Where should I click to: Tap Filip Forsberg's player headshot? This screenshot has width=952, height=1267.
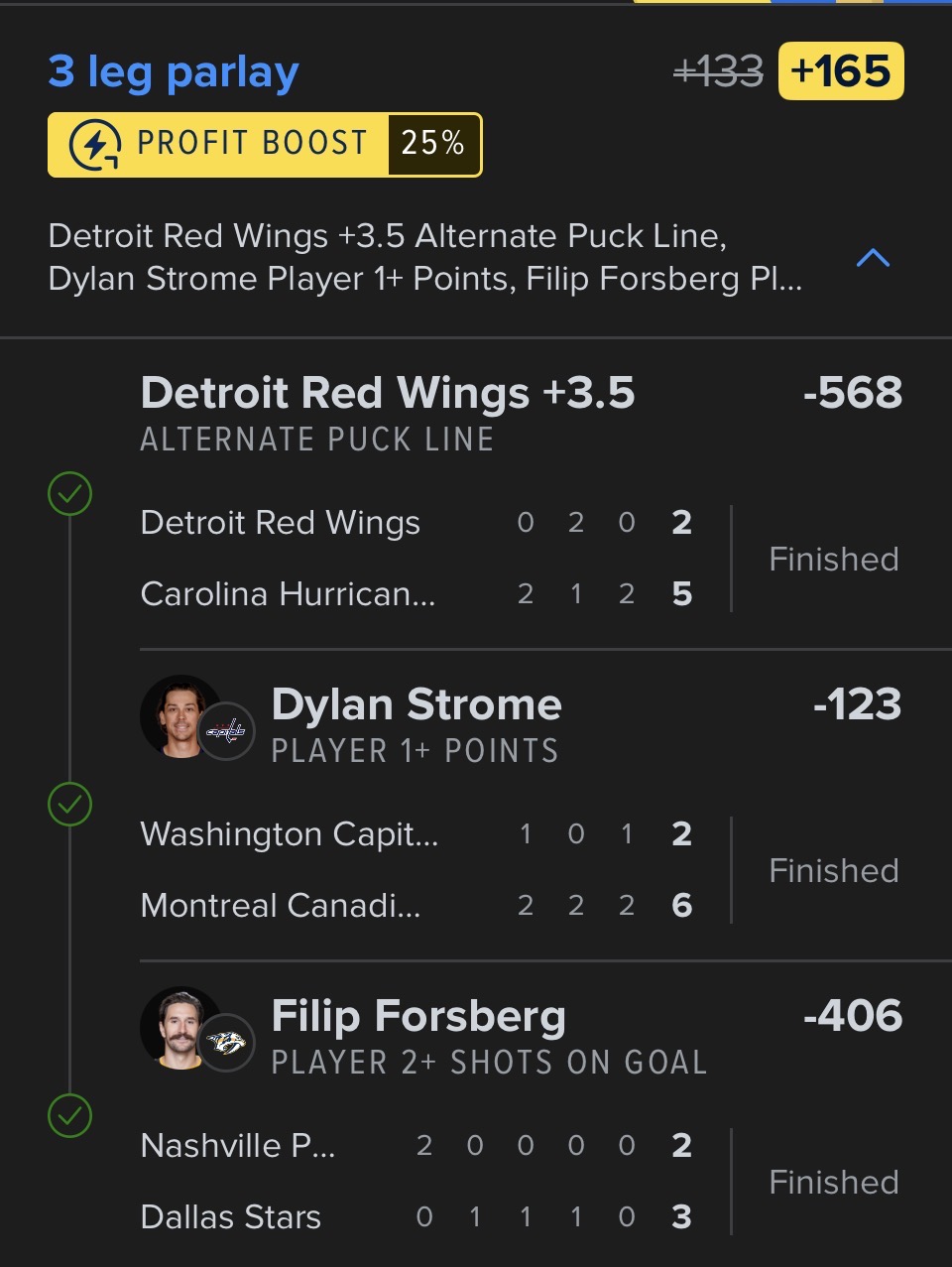tap(178, 1027)
